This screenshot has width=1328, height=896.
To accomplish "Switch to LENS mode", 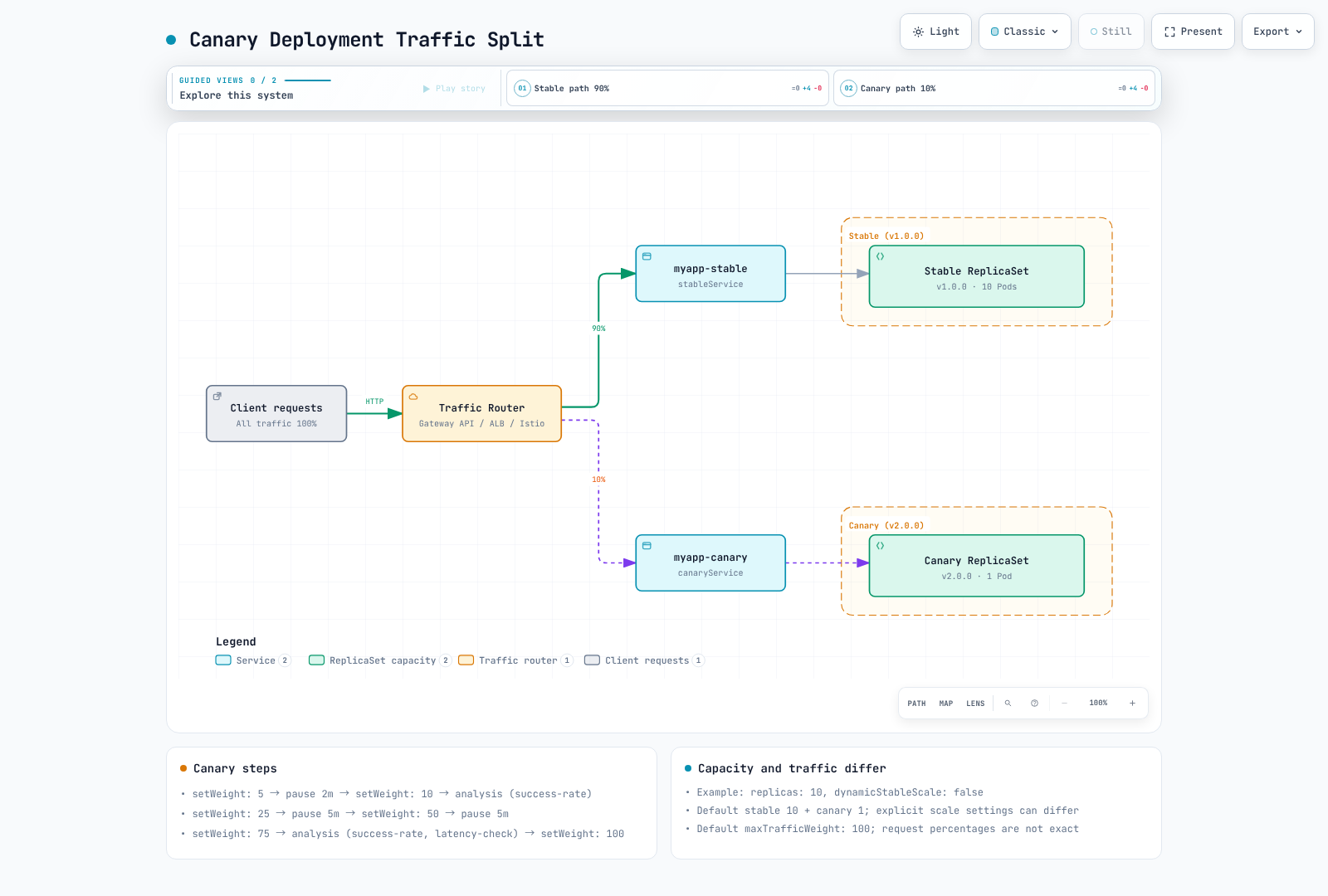I will click(975, 704).
